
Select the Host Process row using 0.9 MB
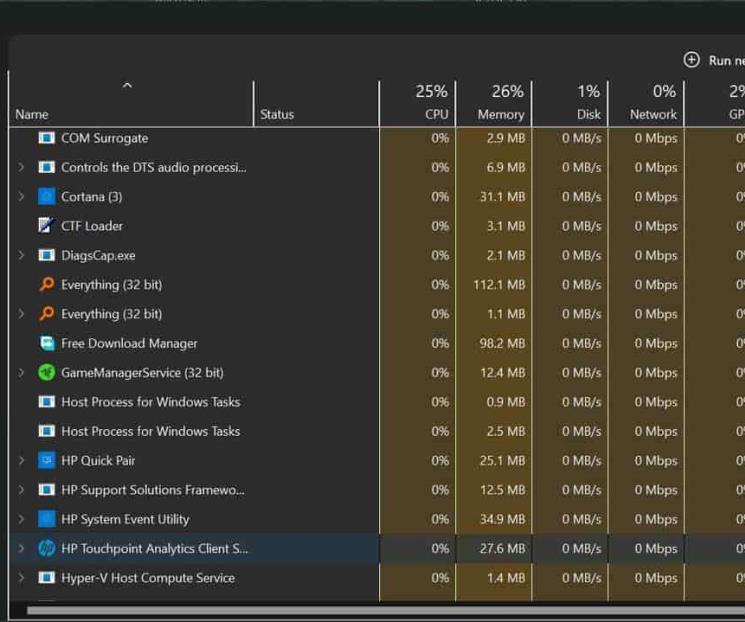[x=150, y=402]
